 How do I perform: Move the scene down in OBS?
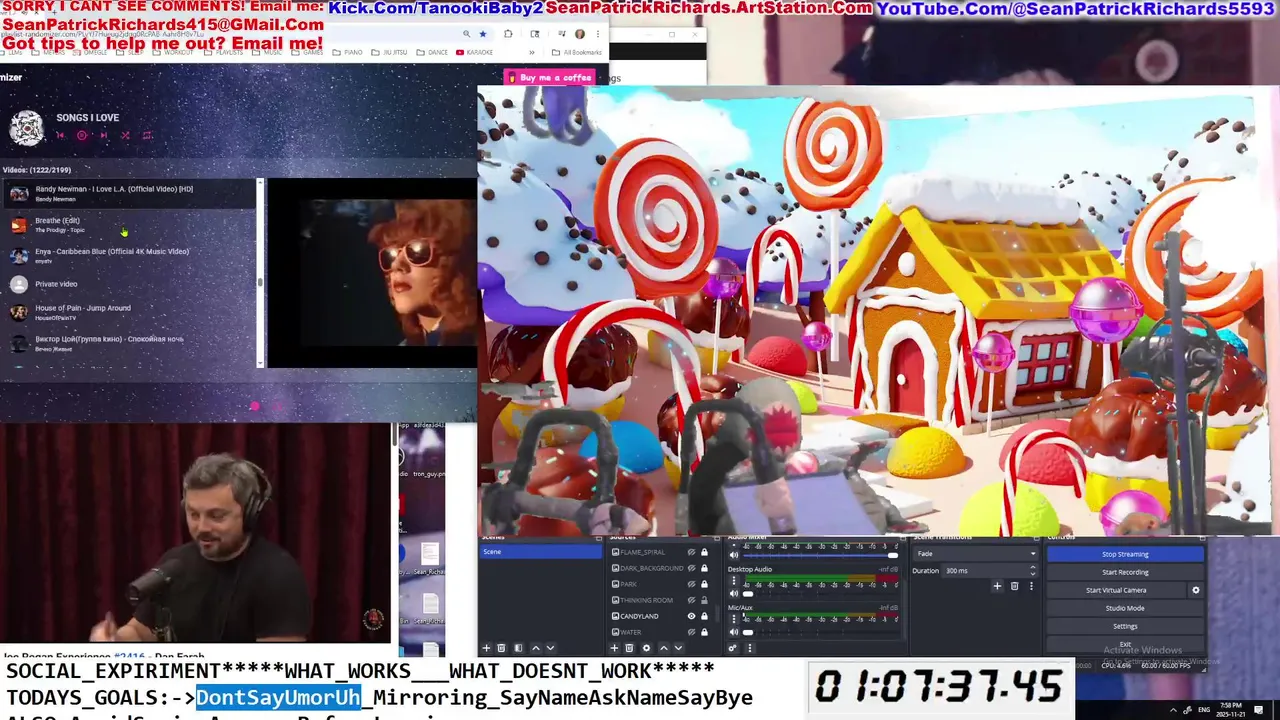[550, 648]
